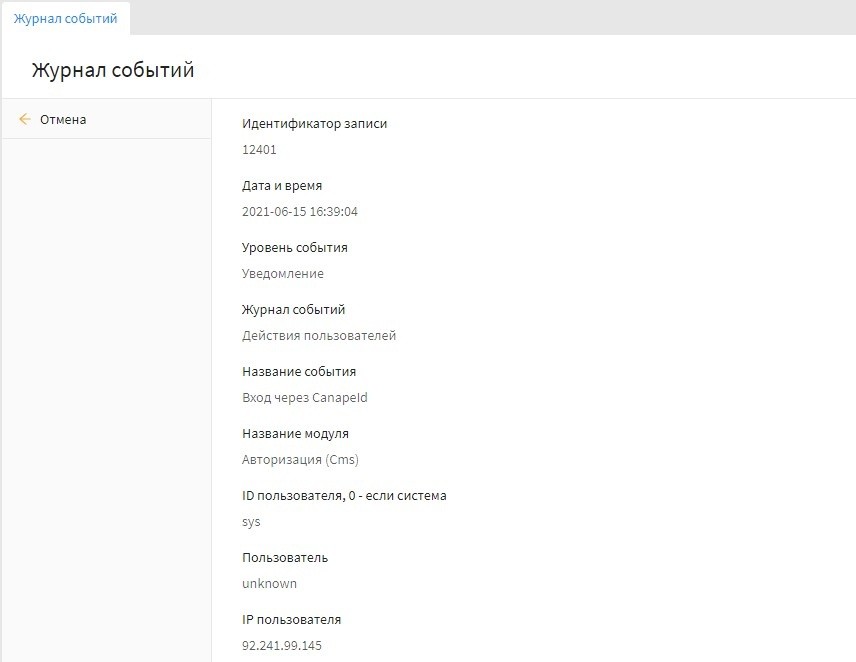Switch to the Журнал событий tab
856x662 pixels.
pyautogui.click(x=65, y=18)
